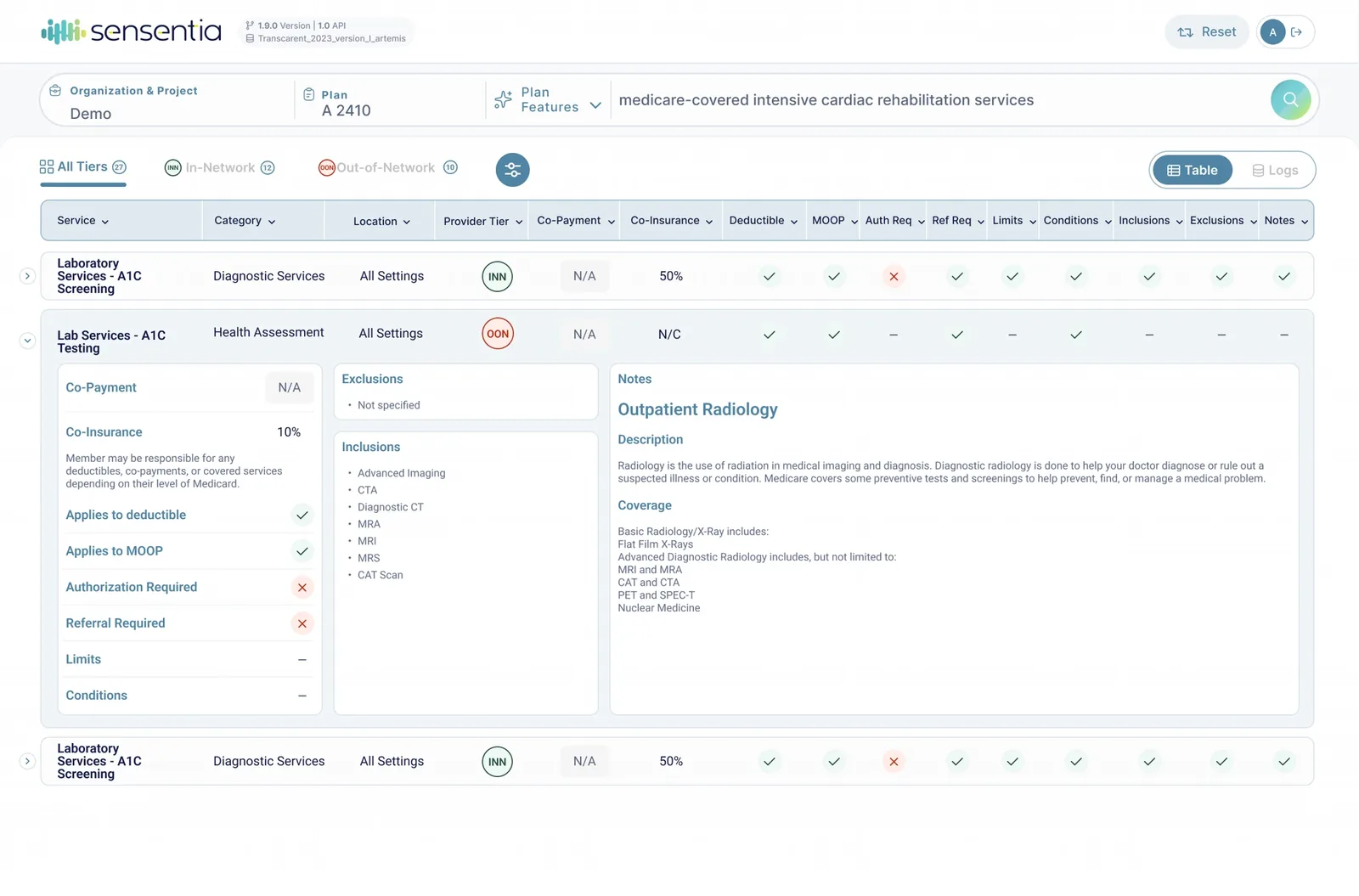Click the Plan clipboard icon

pyautogui.click(x=309, y=94)
